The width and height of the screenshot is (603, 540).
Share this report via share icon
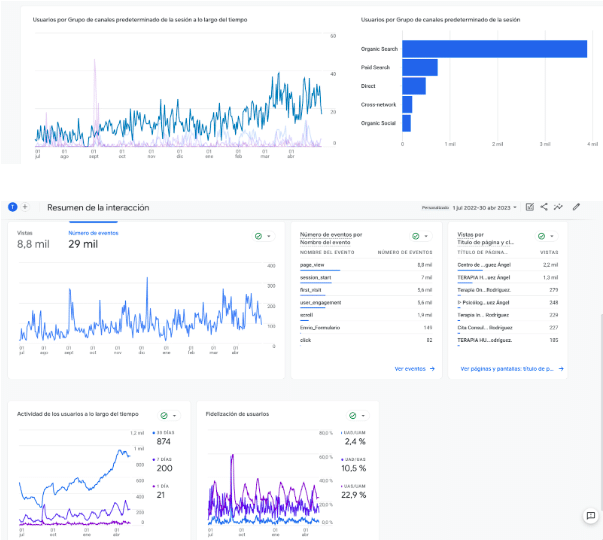pyautogui.click(x=544, y=207)
